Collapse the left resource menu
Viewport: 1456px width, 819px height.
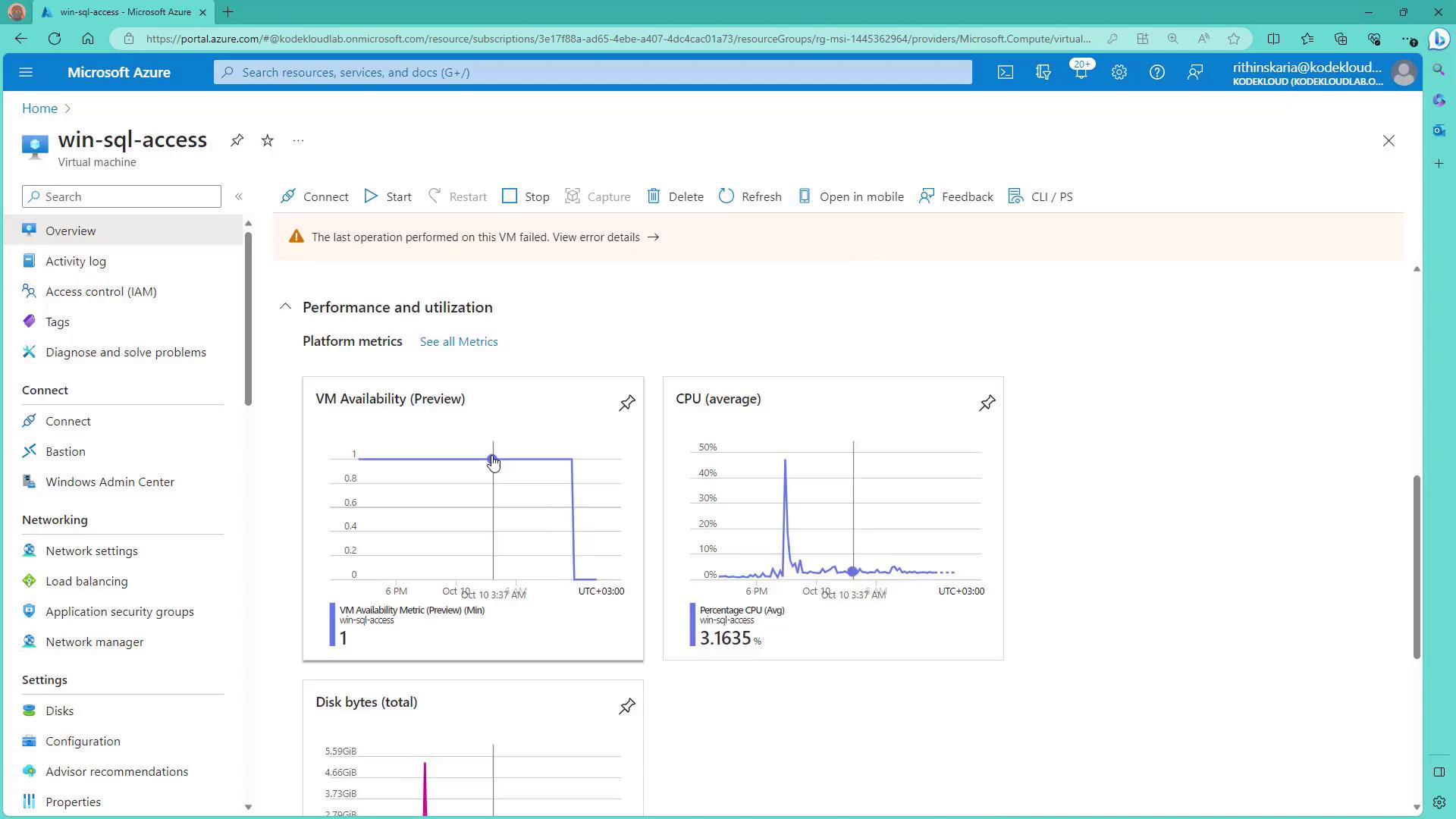point(239,196)
